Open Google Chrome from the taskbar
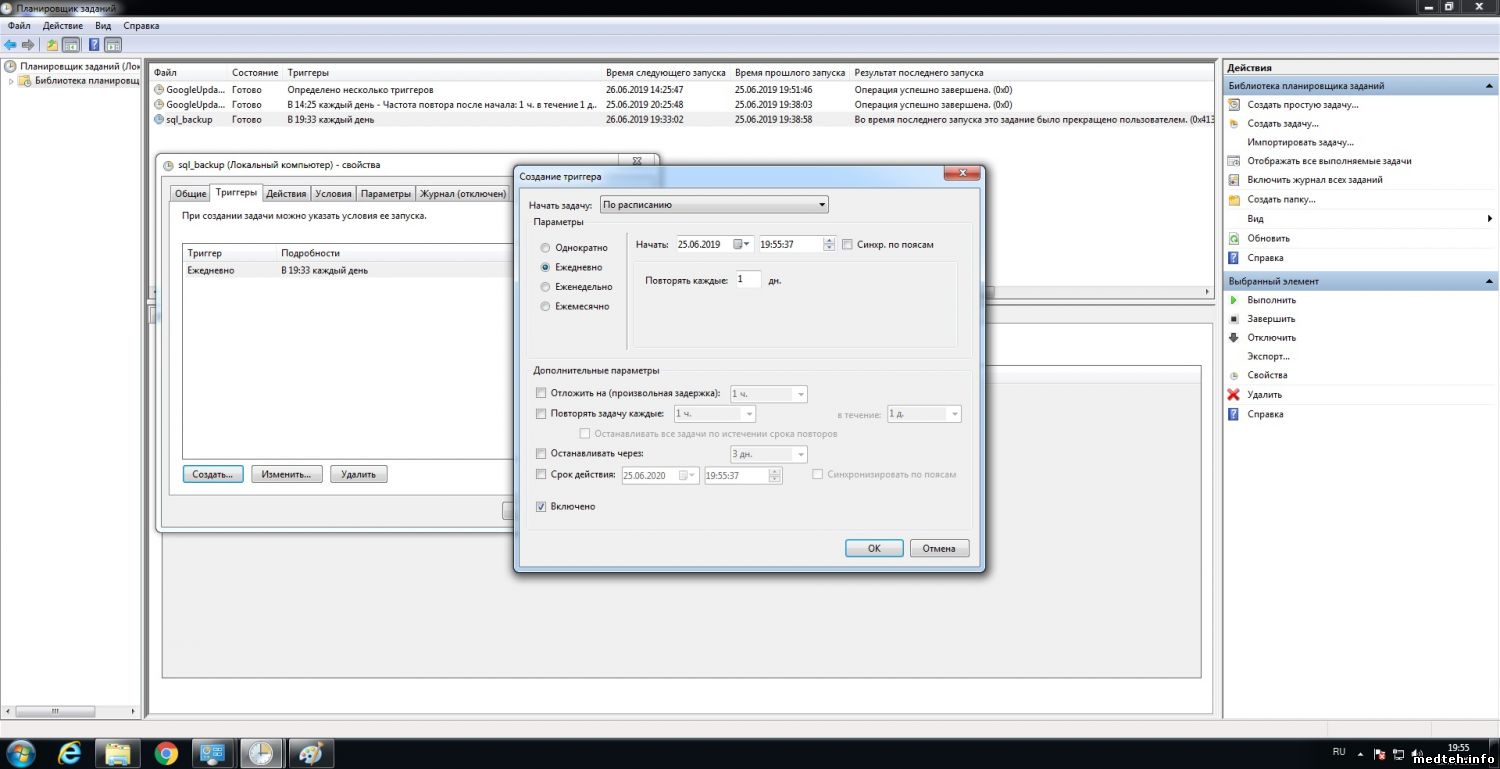 pos(166,753)
